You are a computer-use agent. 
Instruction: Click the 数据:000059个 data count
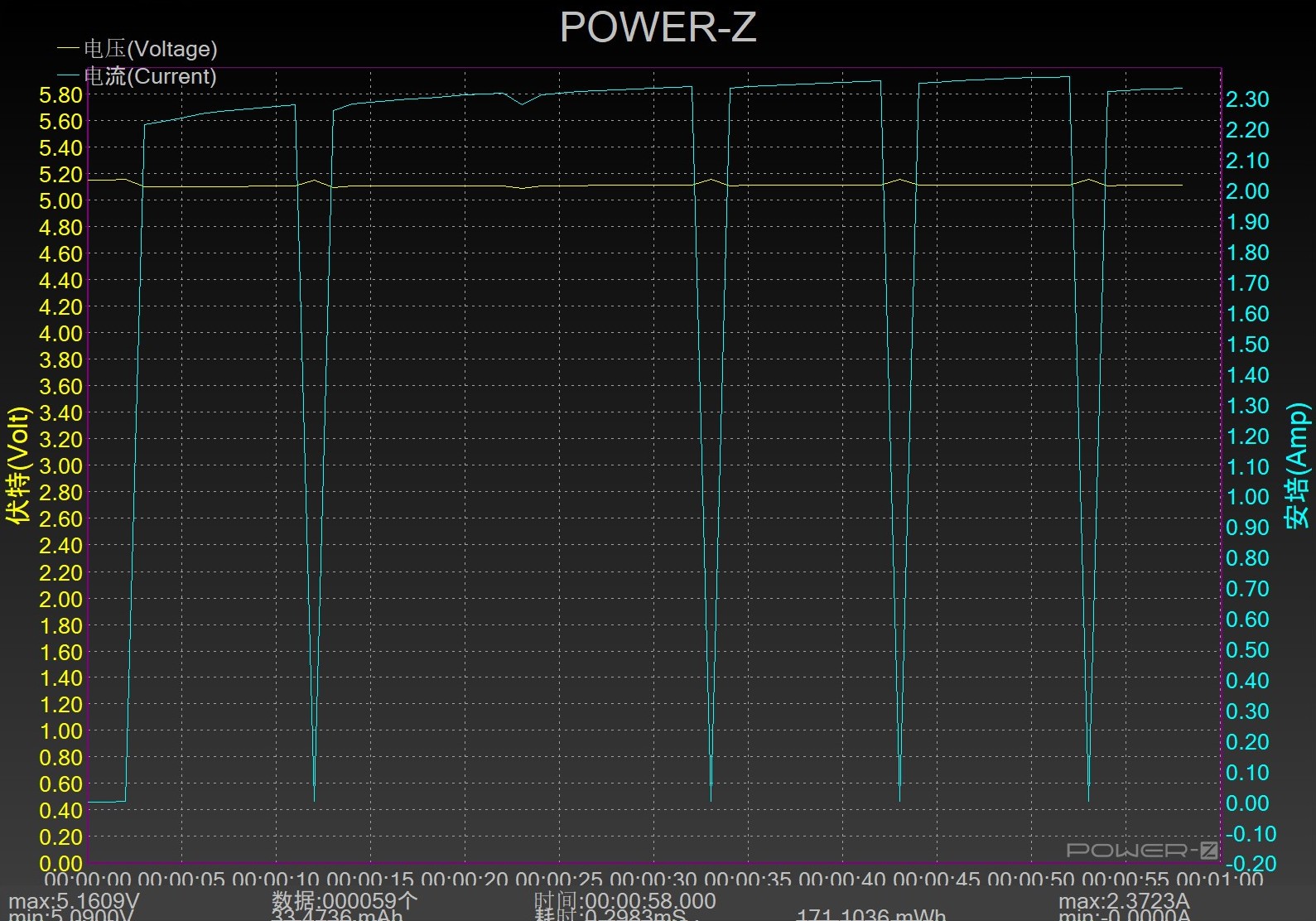click(x=345, y=900)
